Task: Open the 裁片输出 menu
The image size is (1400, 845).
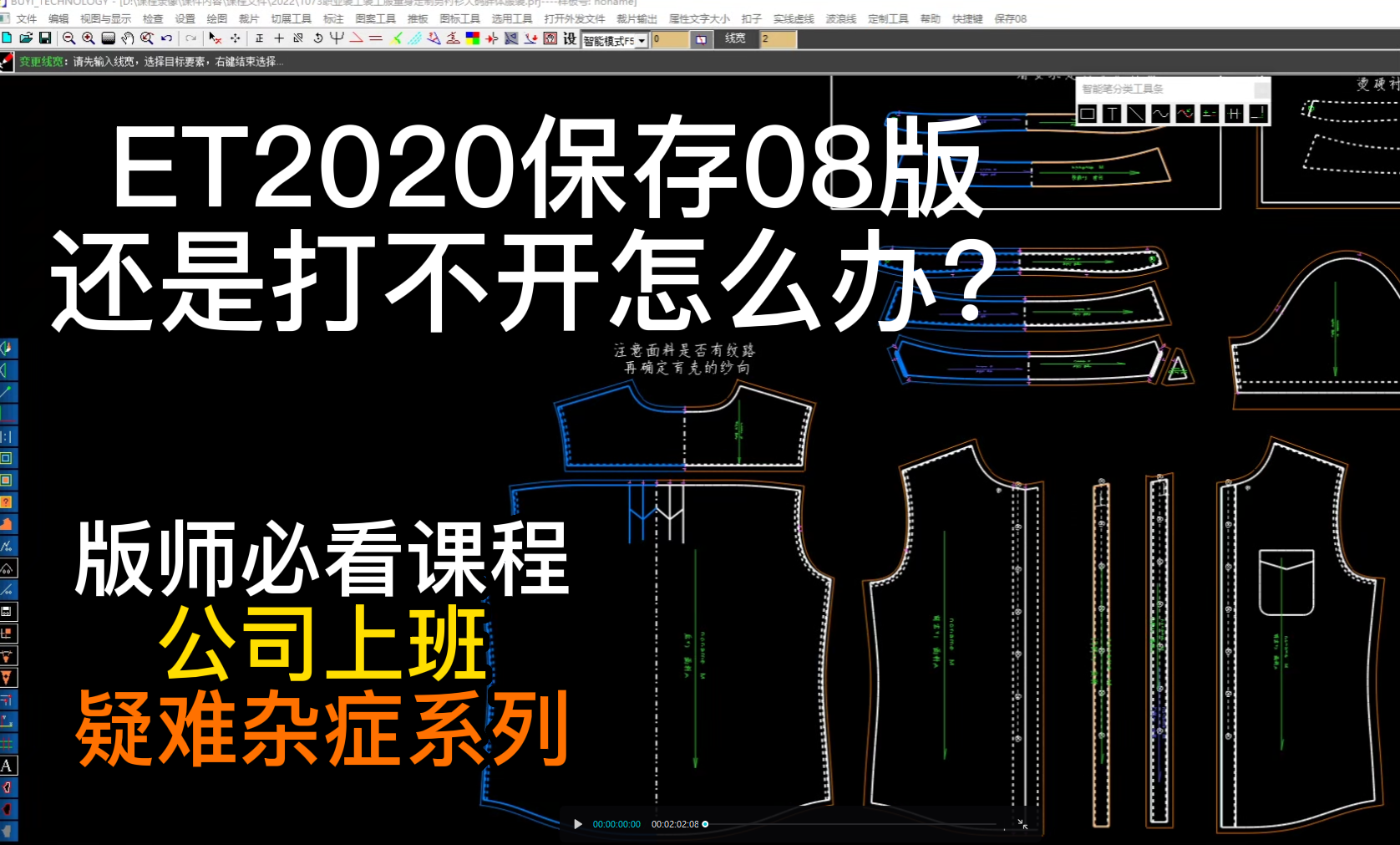Action: [x=637, y=18]
